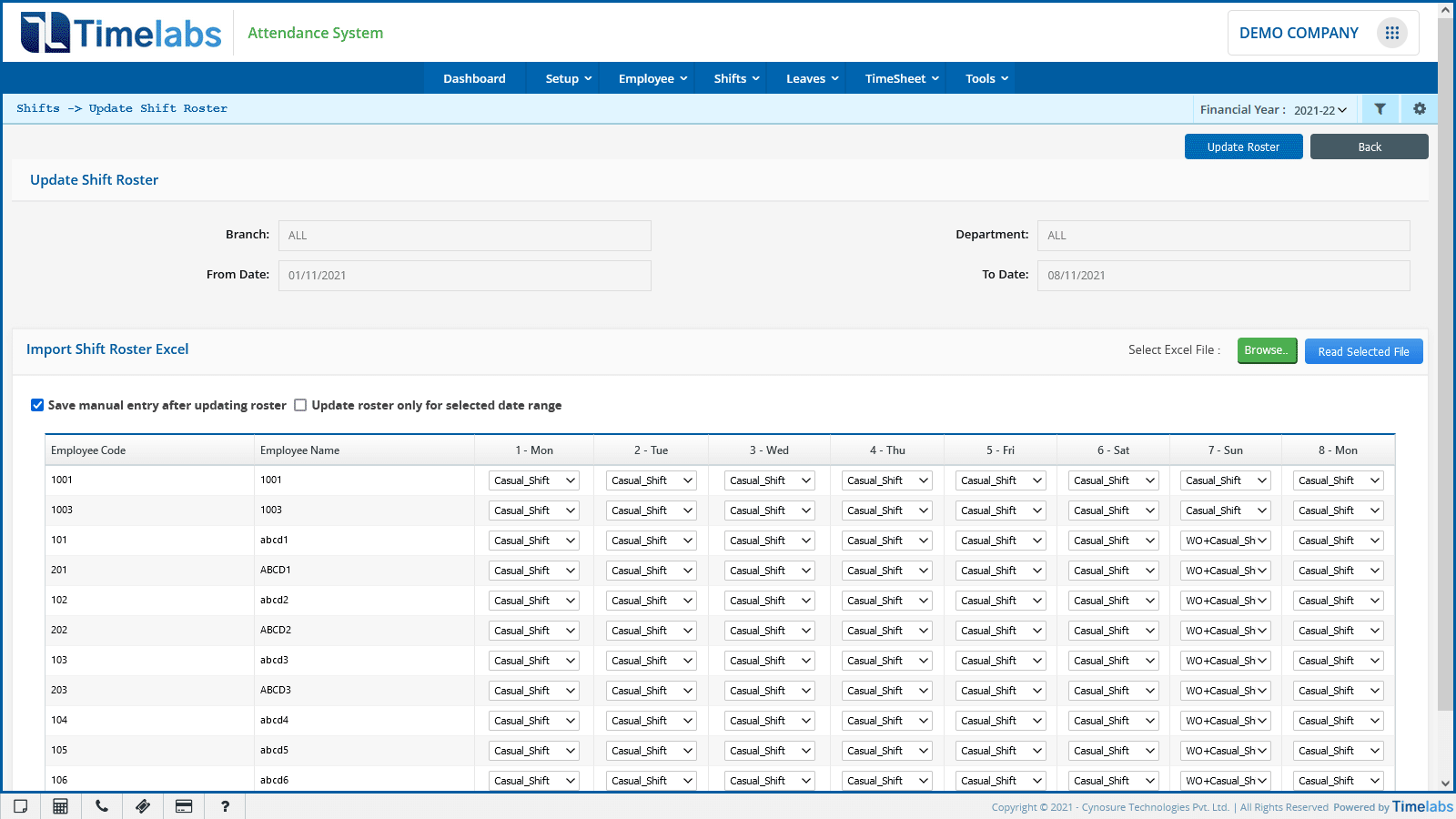Uncheck Save manual entry after updating roster
This screenshot has width=1456, height=819.
37,405
